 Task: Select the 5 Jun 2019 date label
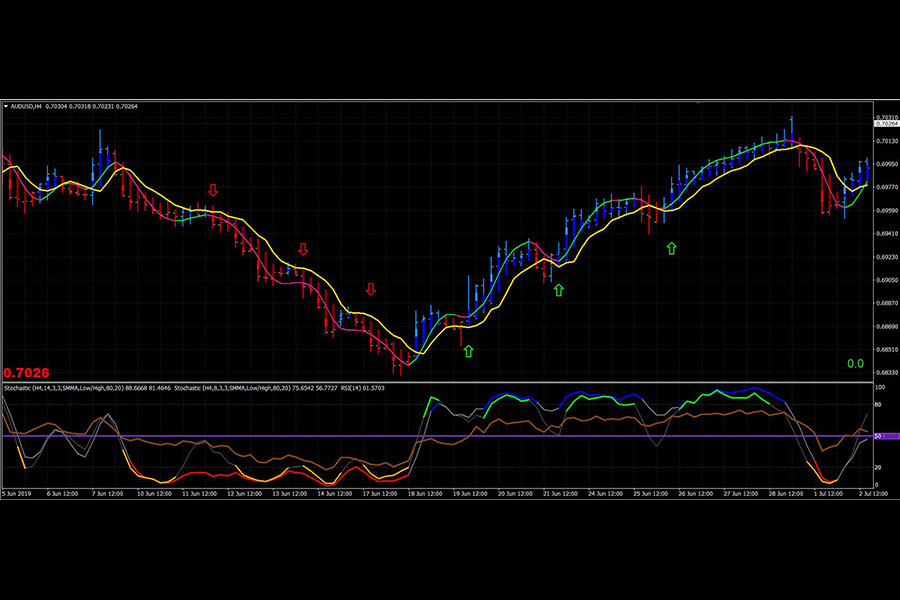pyautogui.click(x=17, y=493)
